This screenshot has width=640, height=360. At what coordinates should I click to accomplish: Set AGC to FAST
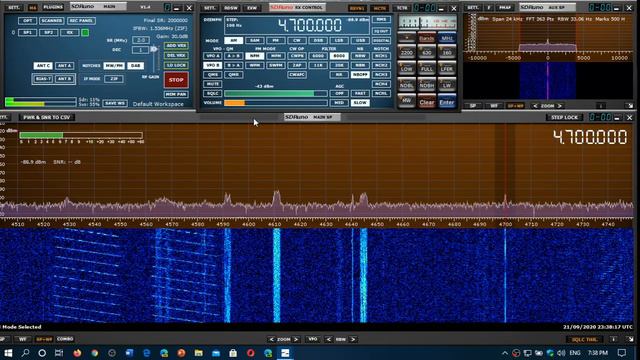point(360,93)
